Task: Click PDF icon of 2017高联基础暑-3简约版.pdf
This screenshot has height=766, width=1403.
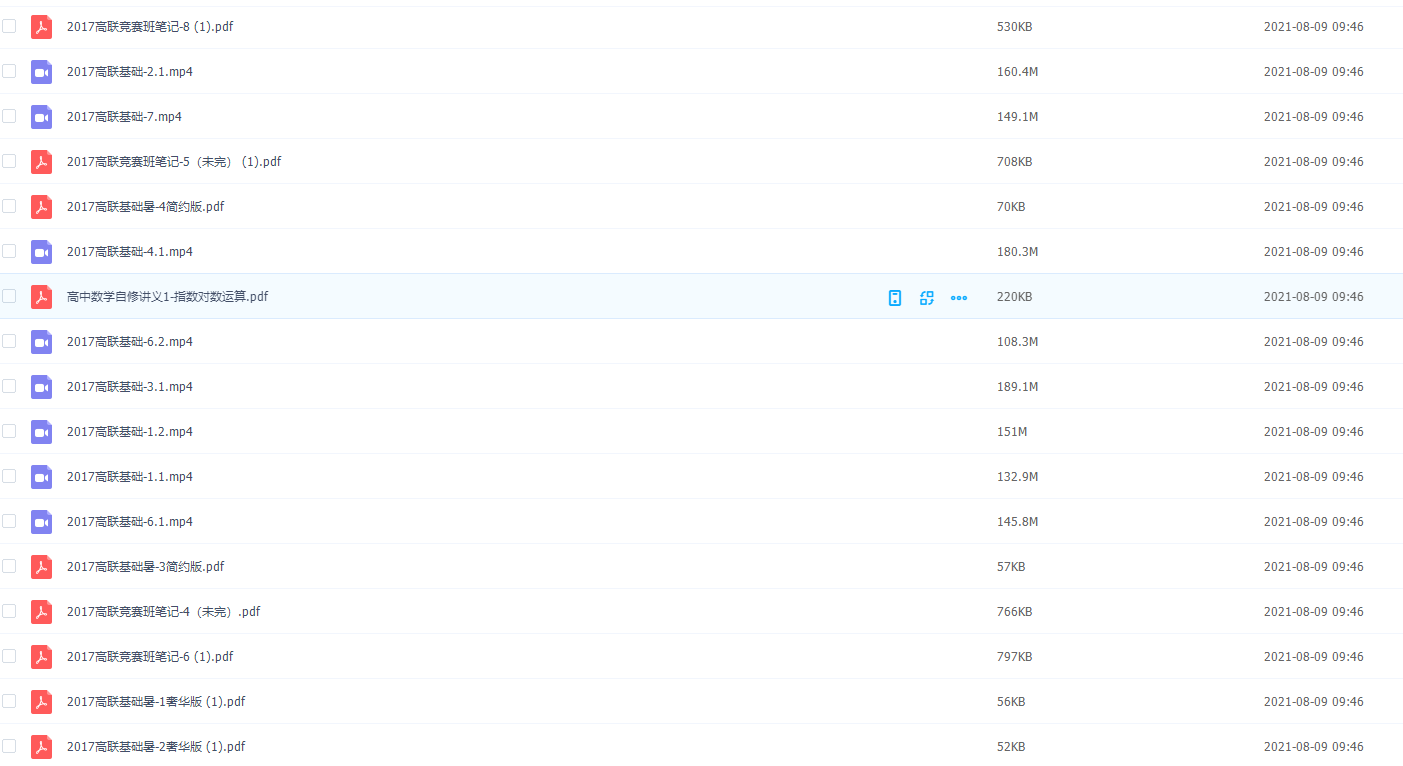Action: (x=41, y=567)
